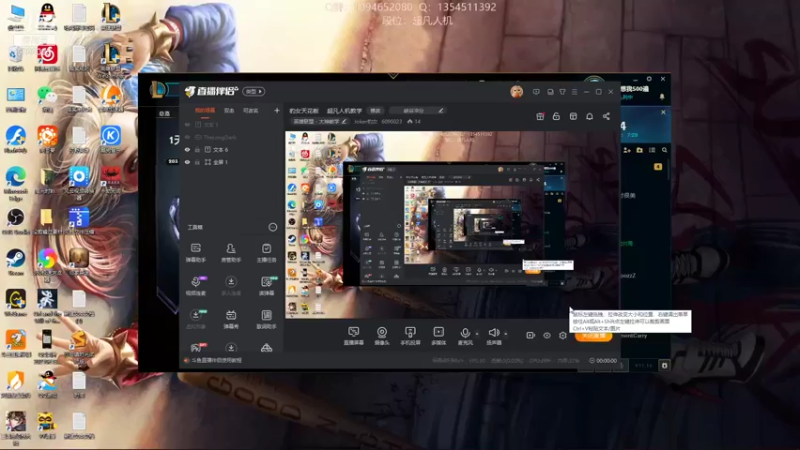Image resolution: width=800 pixels, height=450 pixels.
Task: Open the 歌词助手 lyrics assistant tool
Action: [266, 319]
